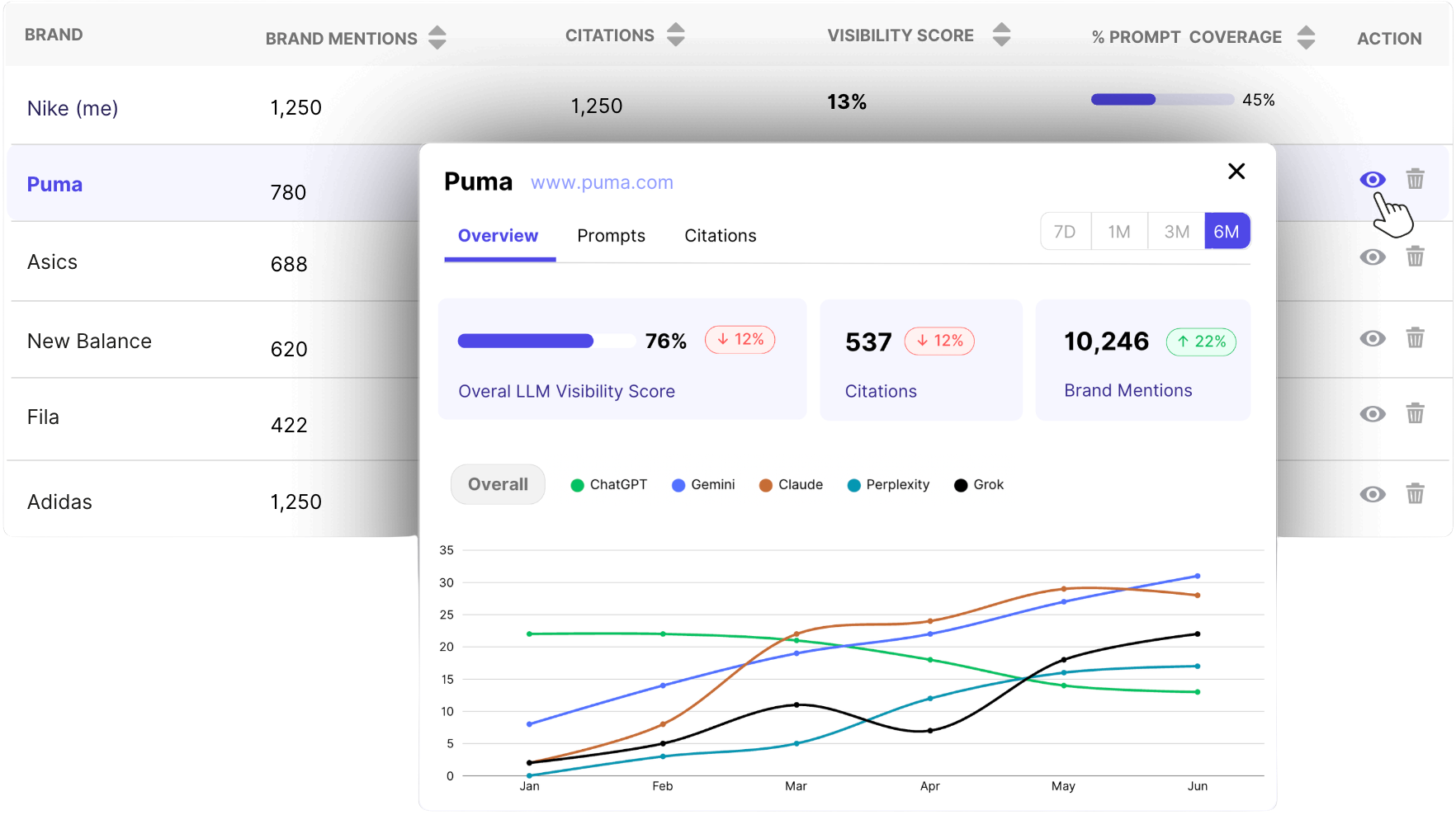Delete the New Balance row trash icon
The width and height of the screenshot is (1456, 815).
tap(1415, 337)
